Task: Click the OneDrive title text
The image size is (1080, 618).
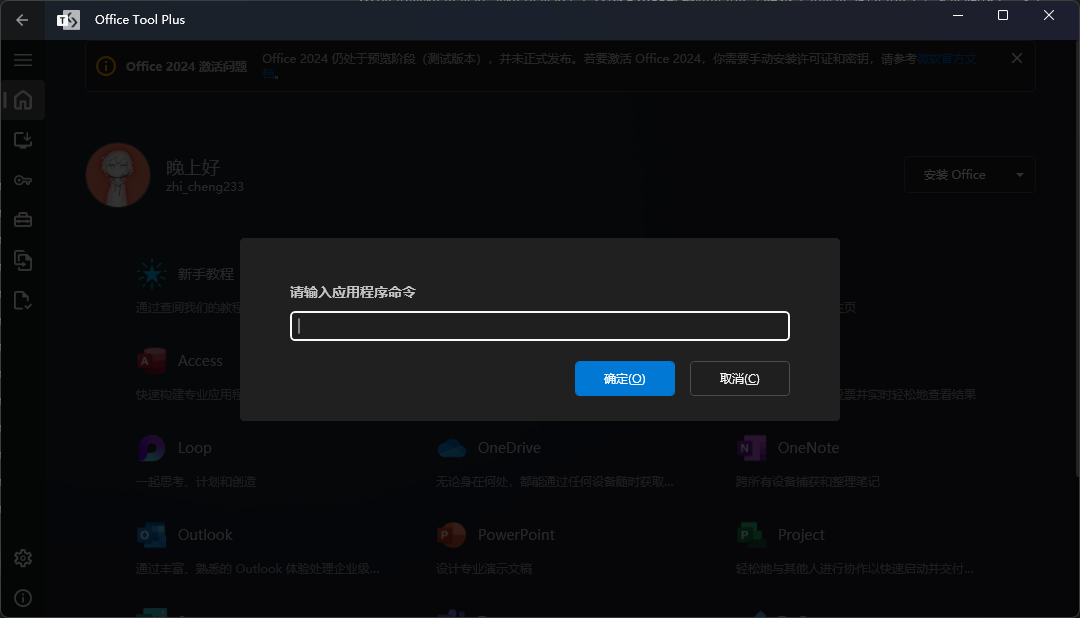Action: (509, 448)
